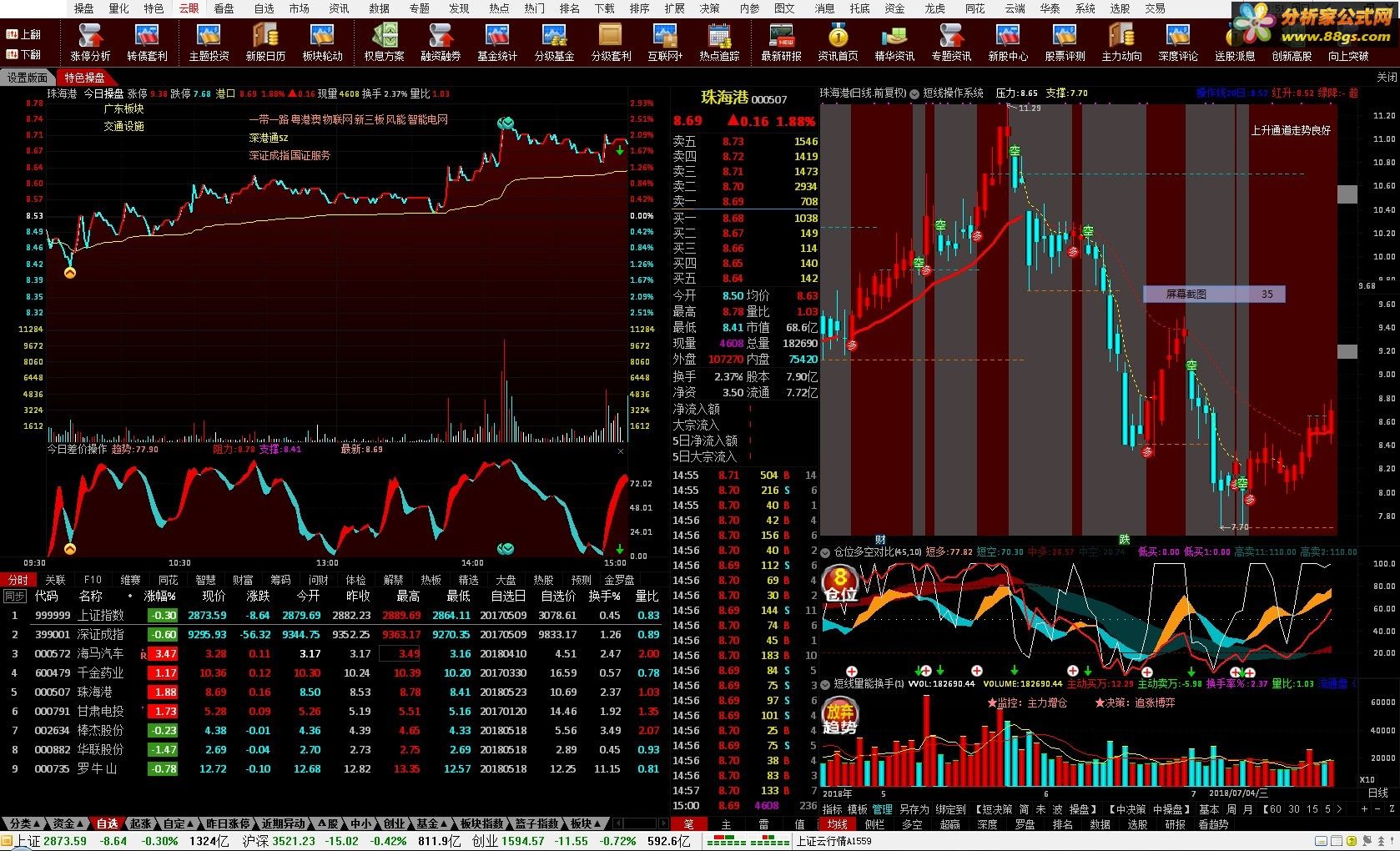Toggle the 均线 indicator button
Image resolution: width=1400 pixels, height=851 pixels.
(x=838, y=824)
